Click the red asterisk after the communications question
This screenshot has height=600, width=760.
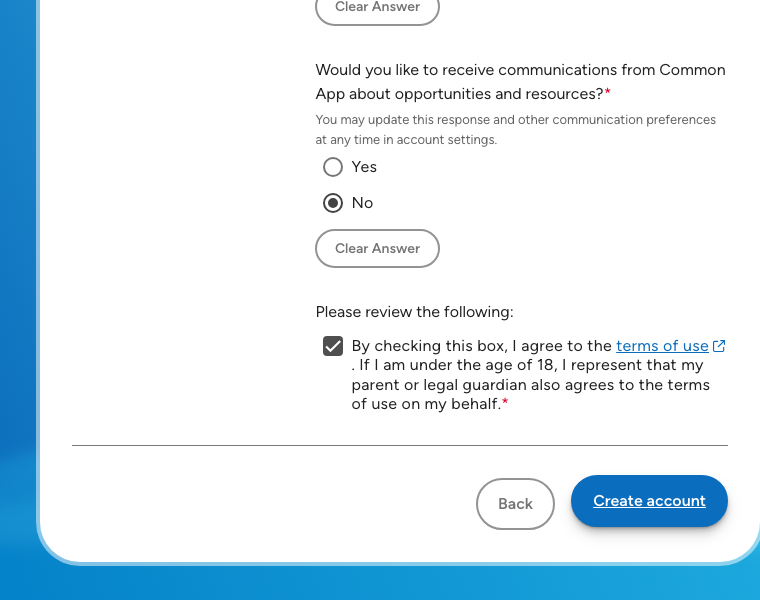click(608, 93)
